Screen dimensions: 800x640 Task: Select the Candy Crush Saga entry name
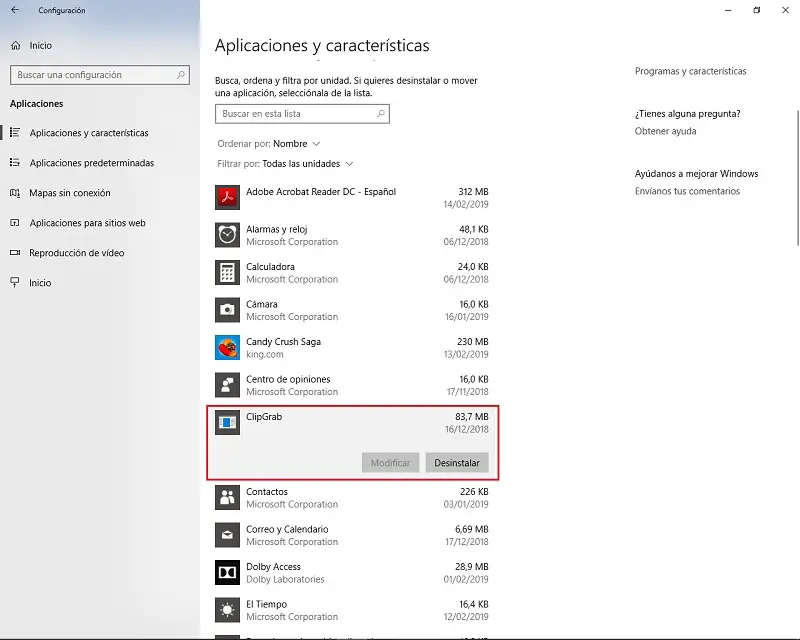click(283, 342)
